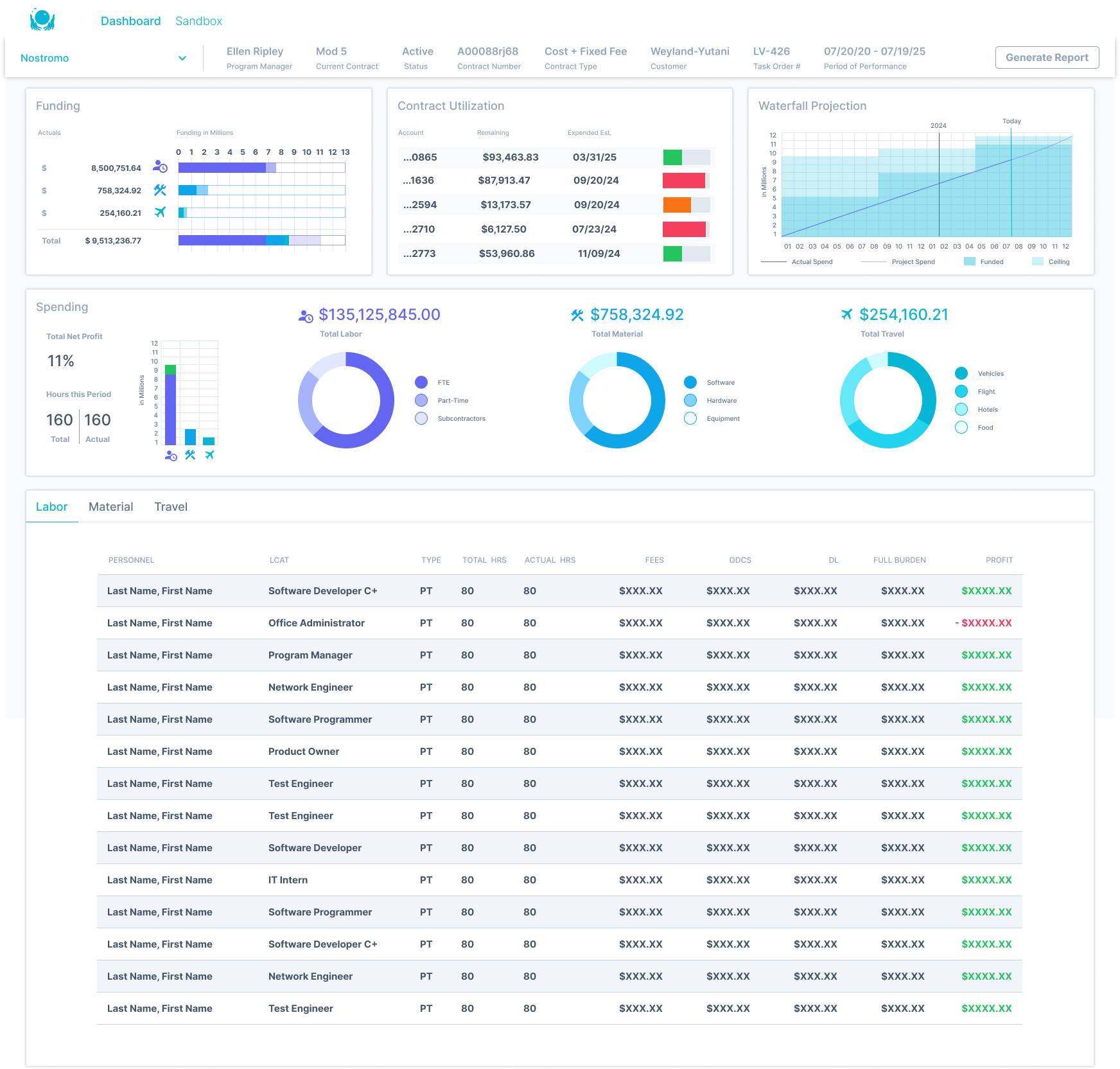The width and height of the screenshot is (1120, 1069).
Task: Click the Ellen Ripley program manager name
Action: coord(255,51)
